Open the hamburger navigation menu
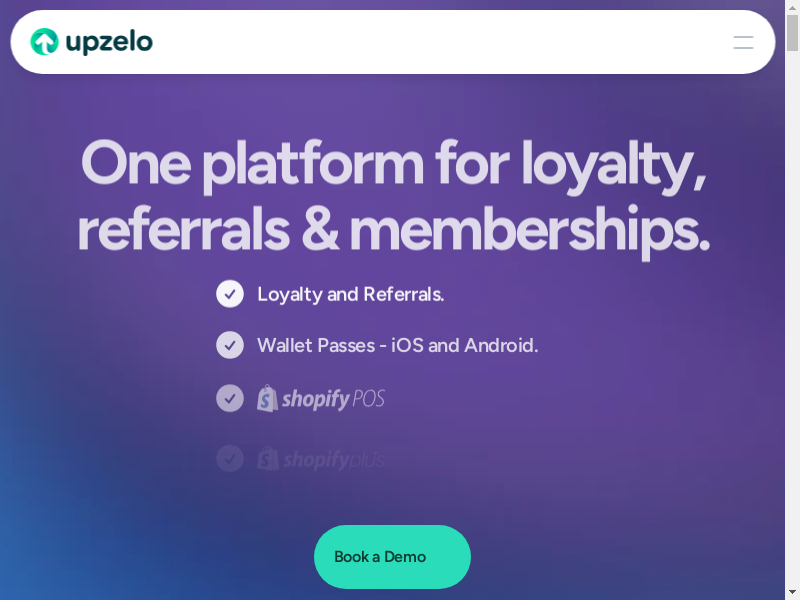800x600 pixels. (x=743, y=42)
